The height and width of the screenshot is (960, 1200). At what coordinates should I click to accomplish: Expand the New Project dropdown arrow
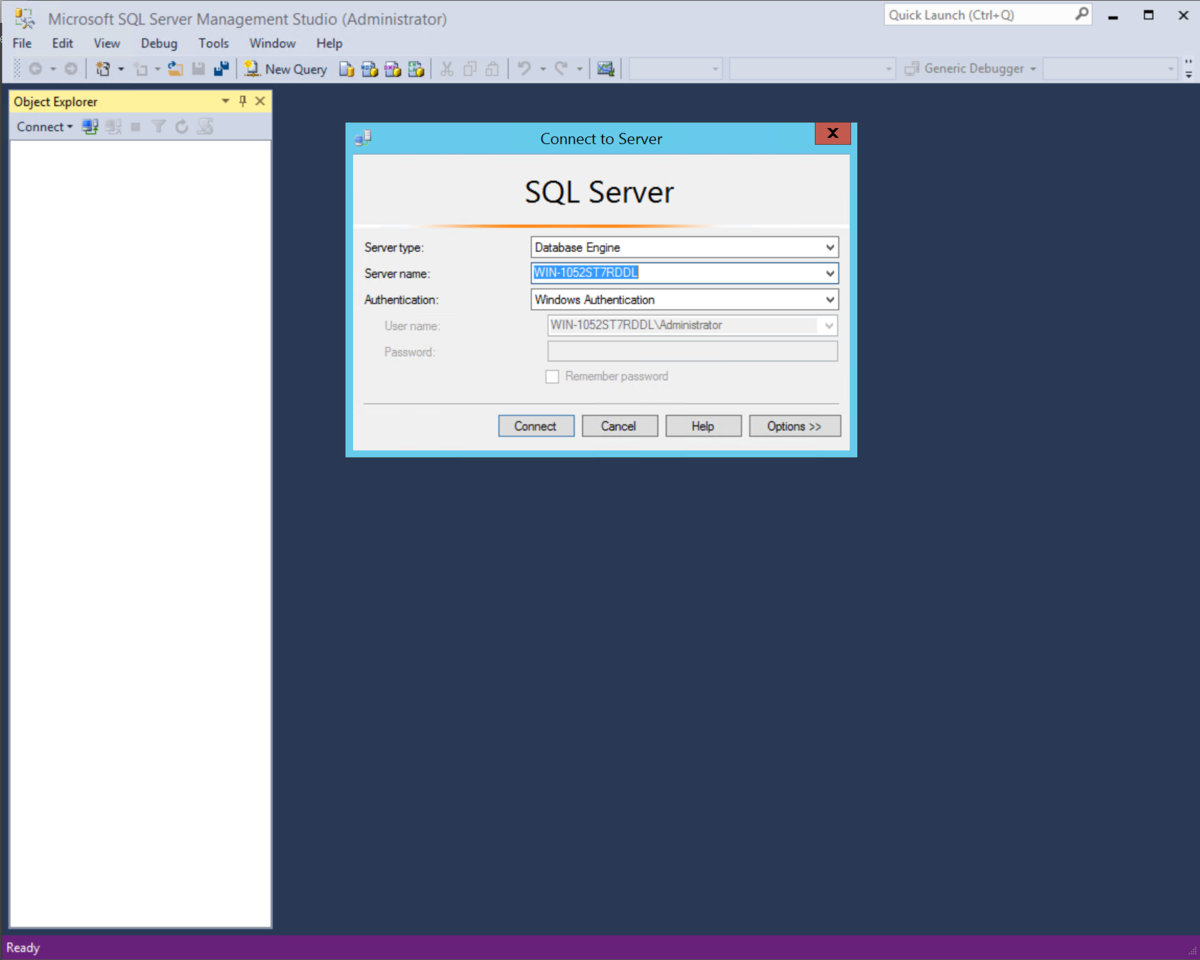(121, 69)
